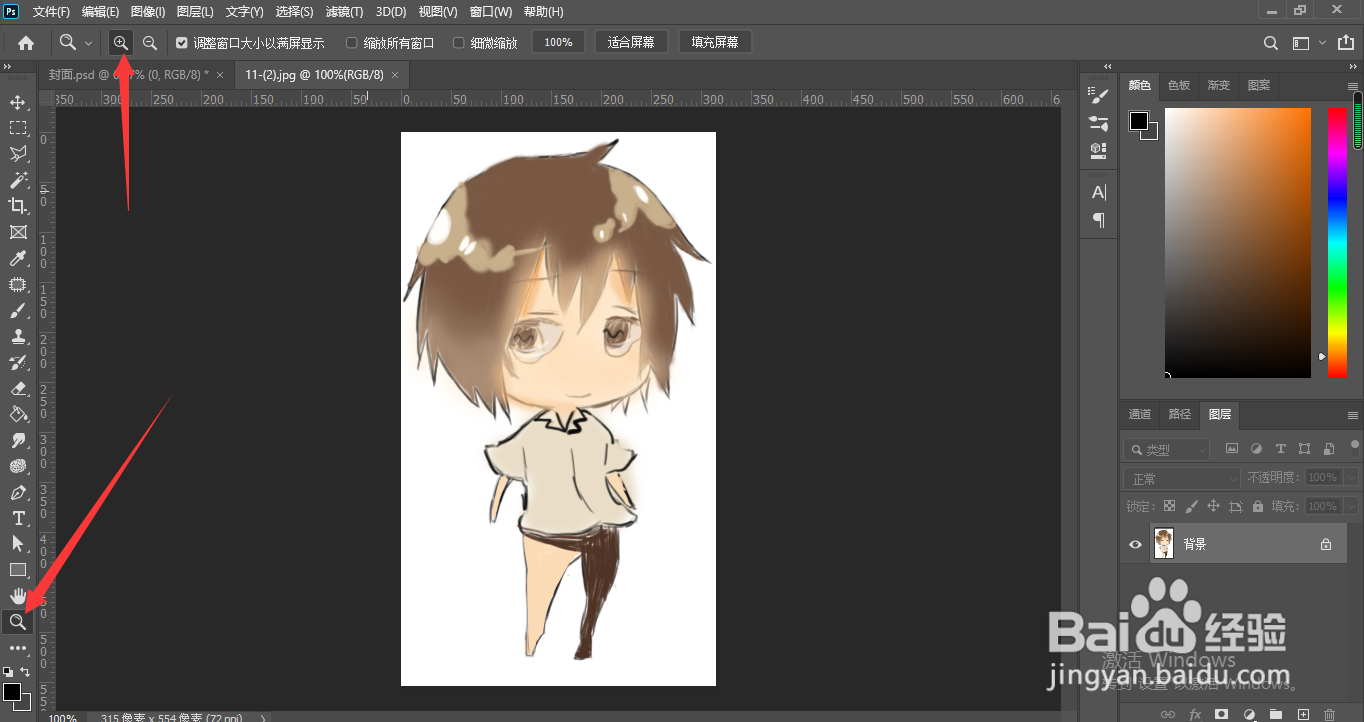Open the 文件(F) menu
The width and height of the screenshot is (1364, 722).
[x=51, y=12]
